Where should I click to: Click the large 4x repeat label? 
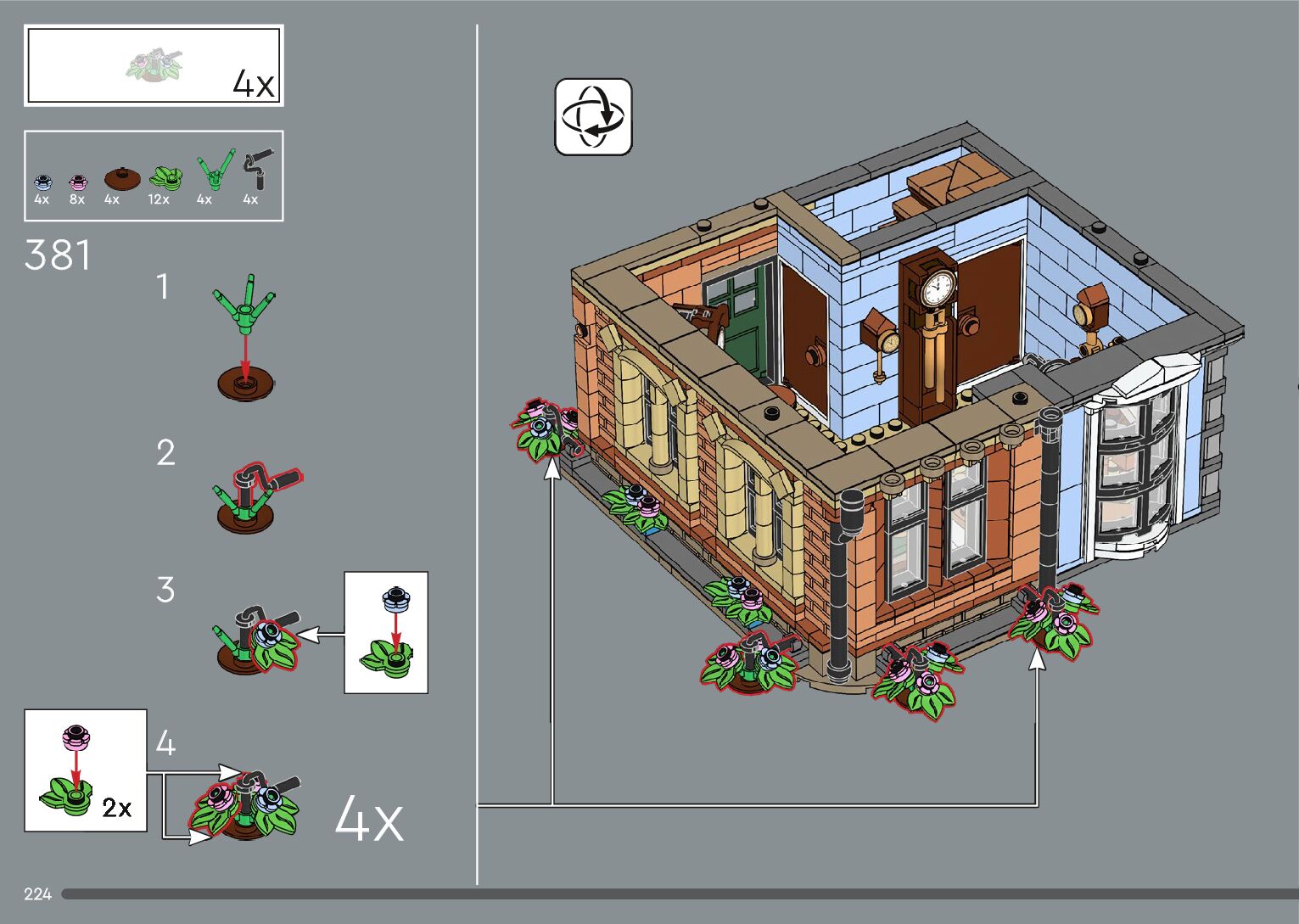pyautogui.click(x=368, y=819)
